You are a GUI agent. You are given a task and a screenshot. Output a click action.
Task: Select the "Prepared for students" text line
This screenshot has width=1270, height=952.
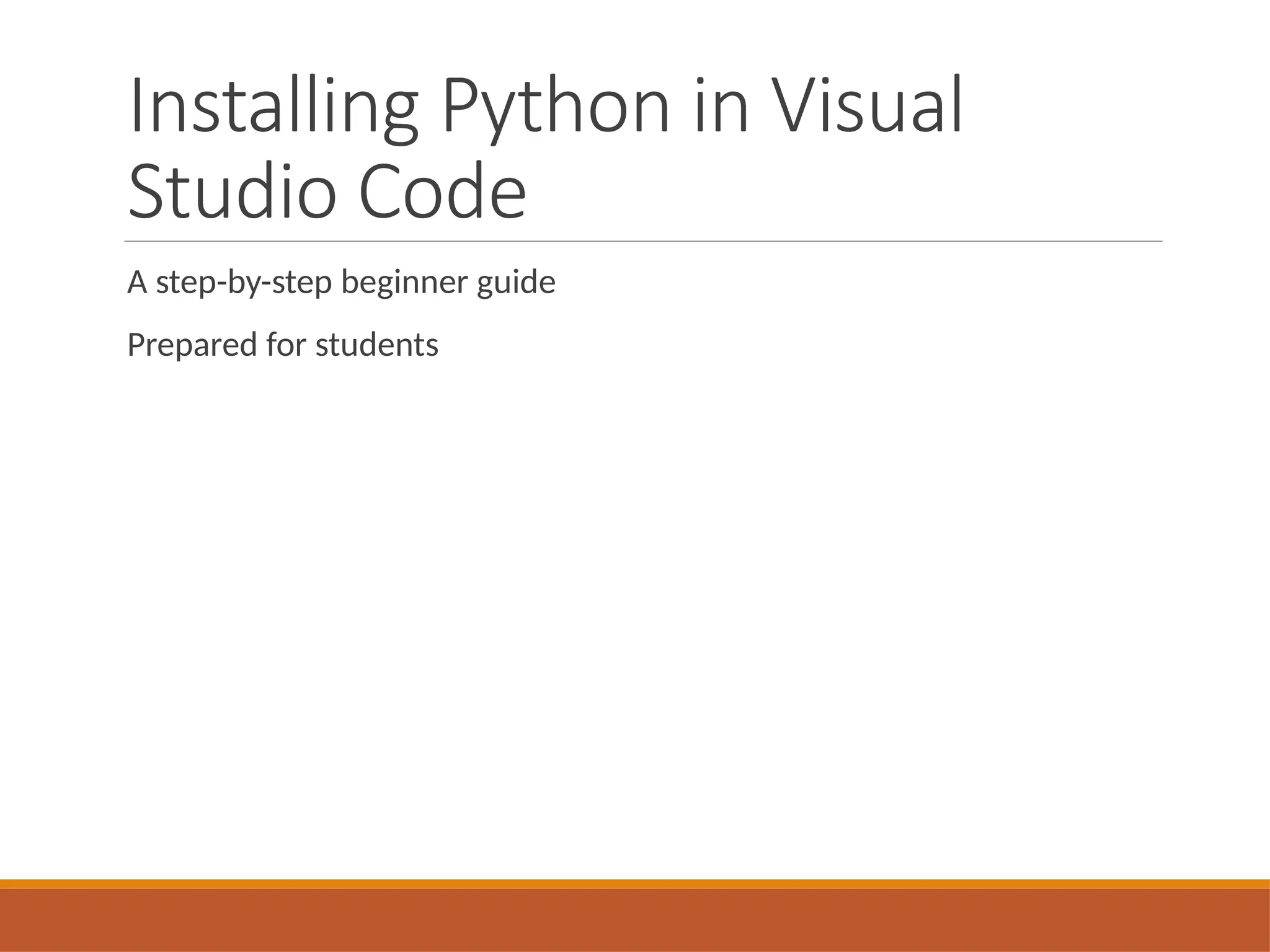pos(282,345)
